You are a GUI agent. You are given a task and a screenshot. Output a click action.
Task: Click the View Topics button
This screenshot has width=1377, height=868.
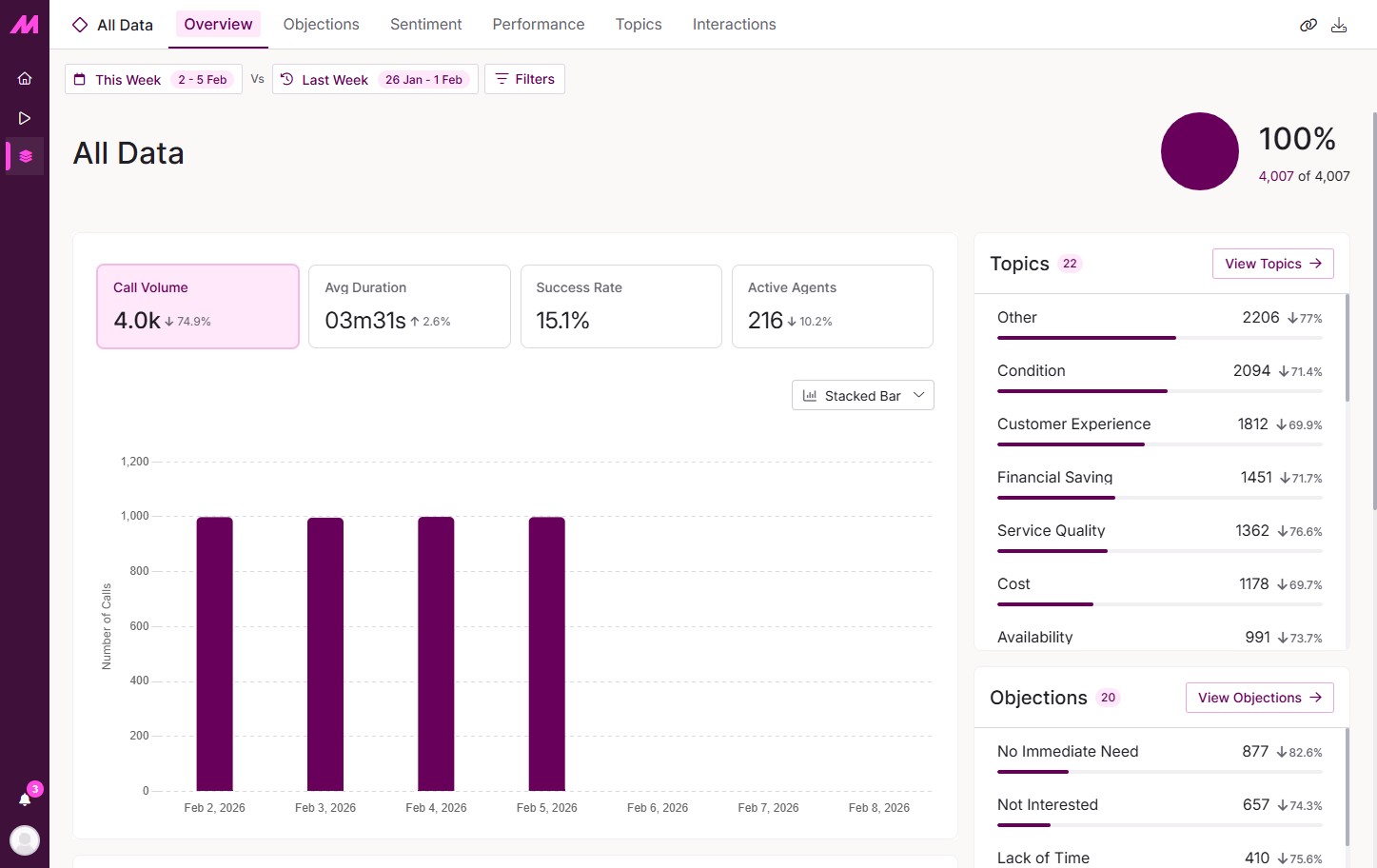pos(1272,264)
